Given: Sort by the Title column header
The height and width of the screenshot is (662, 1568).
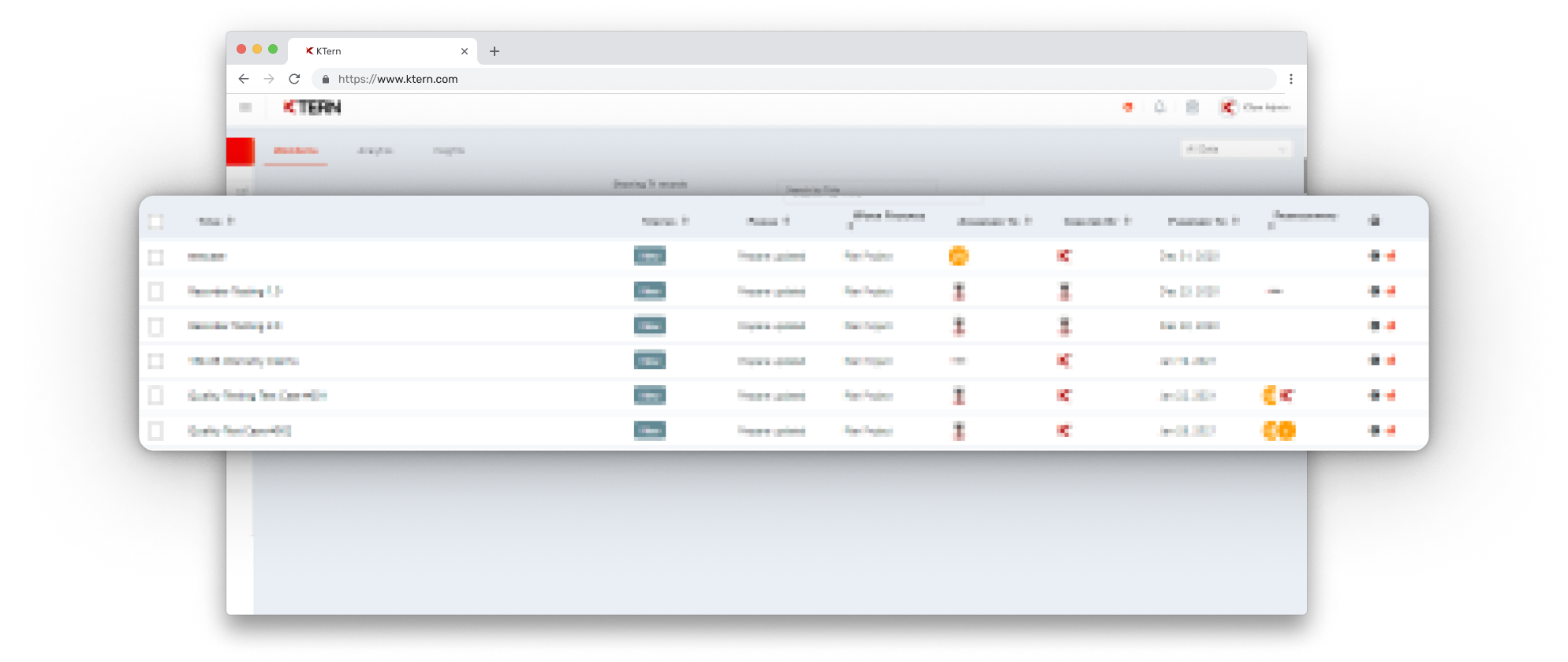Looking at the screenshot, I should (215, 222).
